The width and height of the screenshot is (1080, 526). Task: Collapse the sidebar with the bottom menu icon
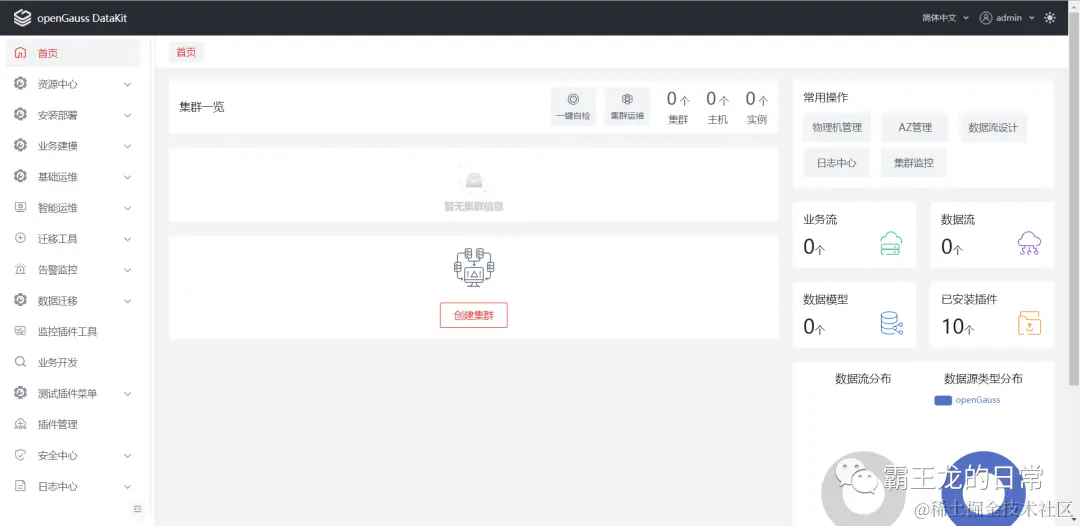(x=138, y=509)
